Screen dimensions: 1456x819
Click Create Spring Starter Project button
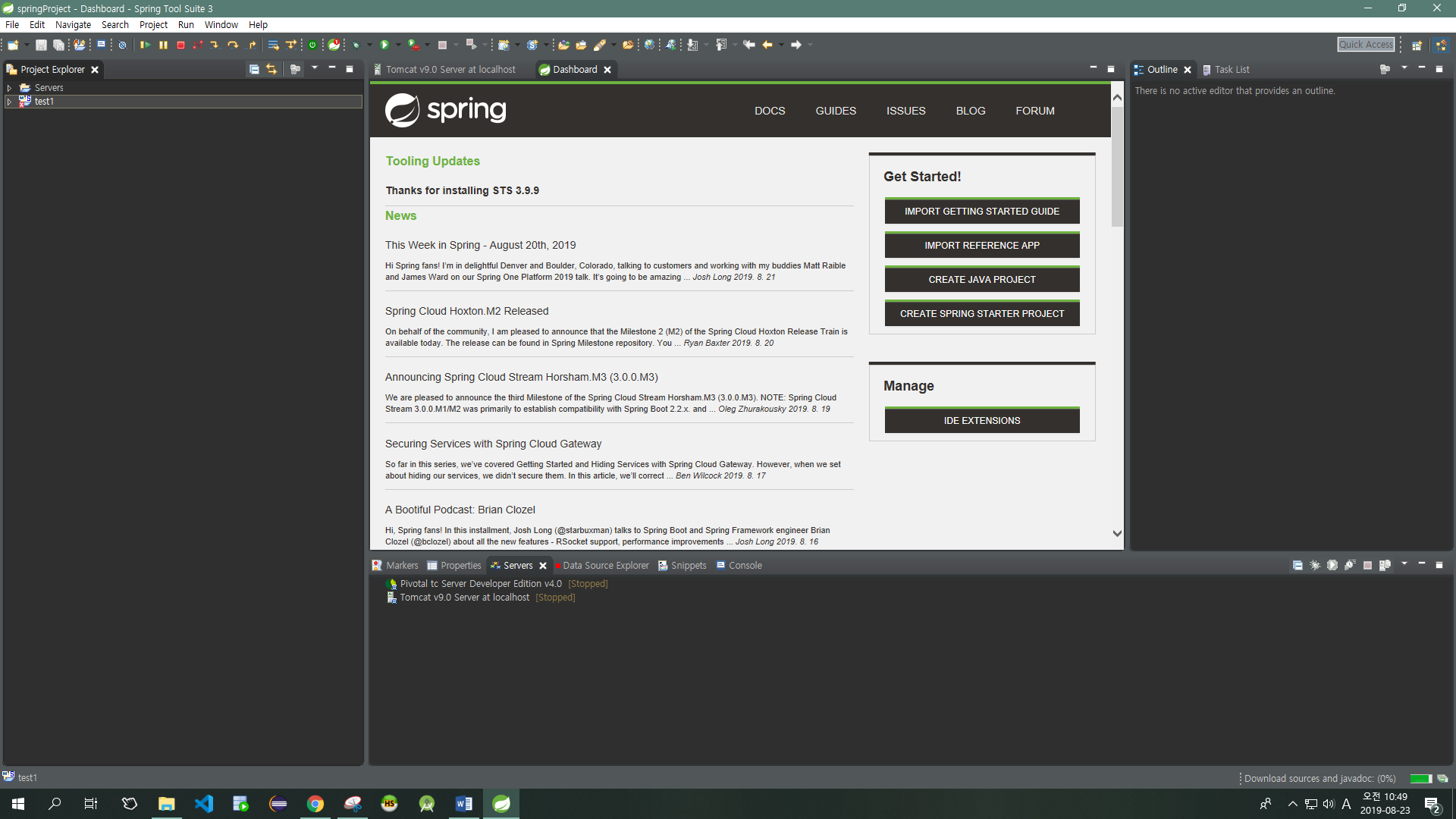click(981, 314)
